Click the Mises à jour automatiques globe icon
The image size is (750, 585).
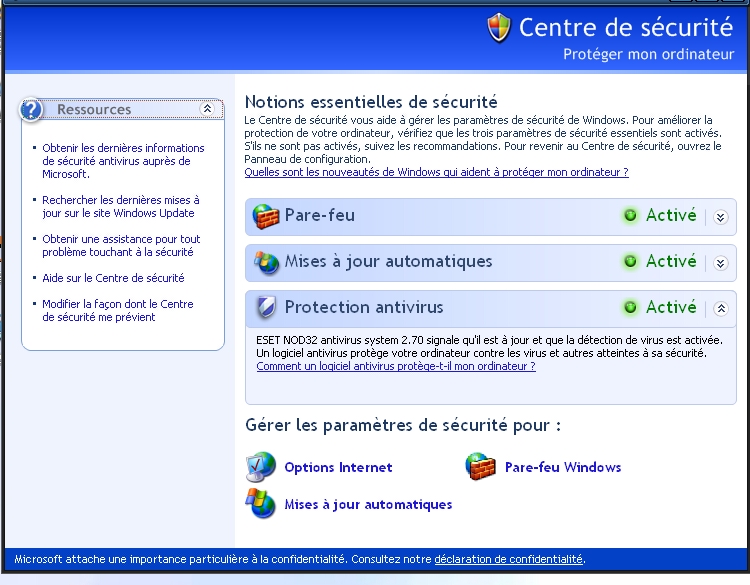click(265, 262)
